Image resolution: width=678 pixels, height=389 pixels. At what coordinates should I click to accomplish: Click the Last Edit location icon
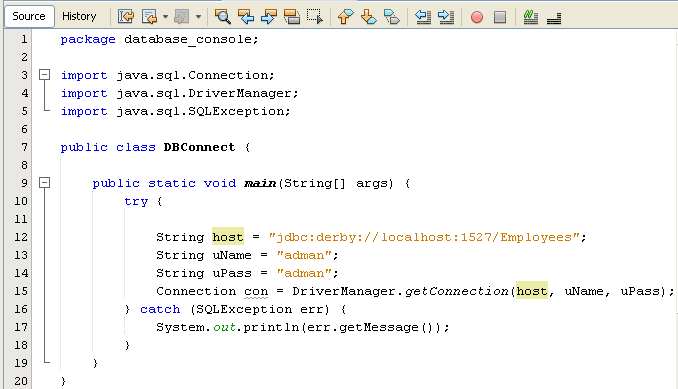[126, 17]
